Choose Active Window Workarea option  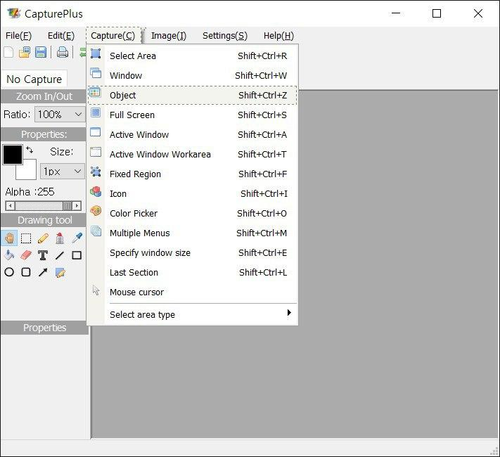tap(192, 154)
